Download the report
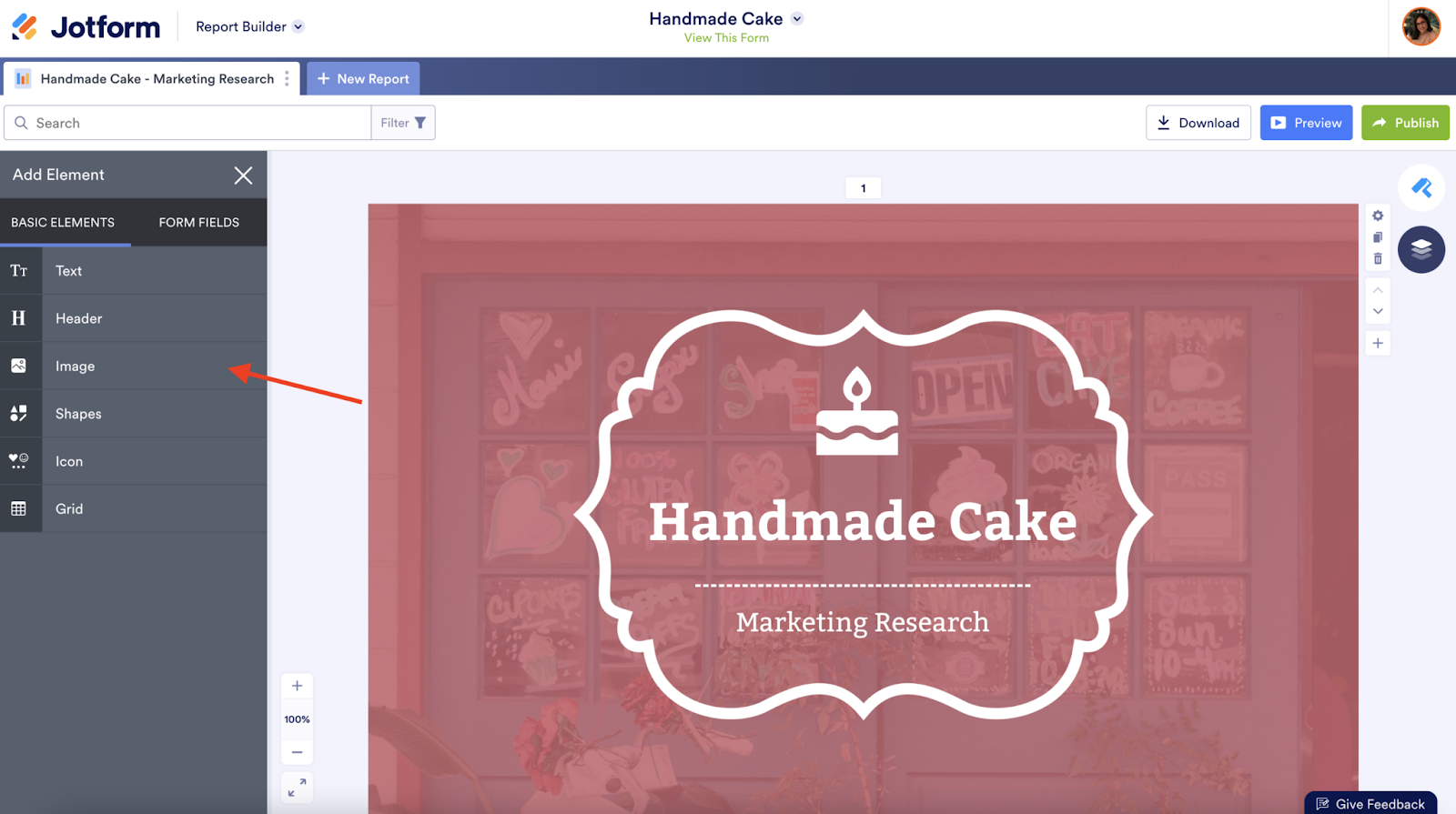The width and height of the screenshot is (1456, 814). (1198, 123)
